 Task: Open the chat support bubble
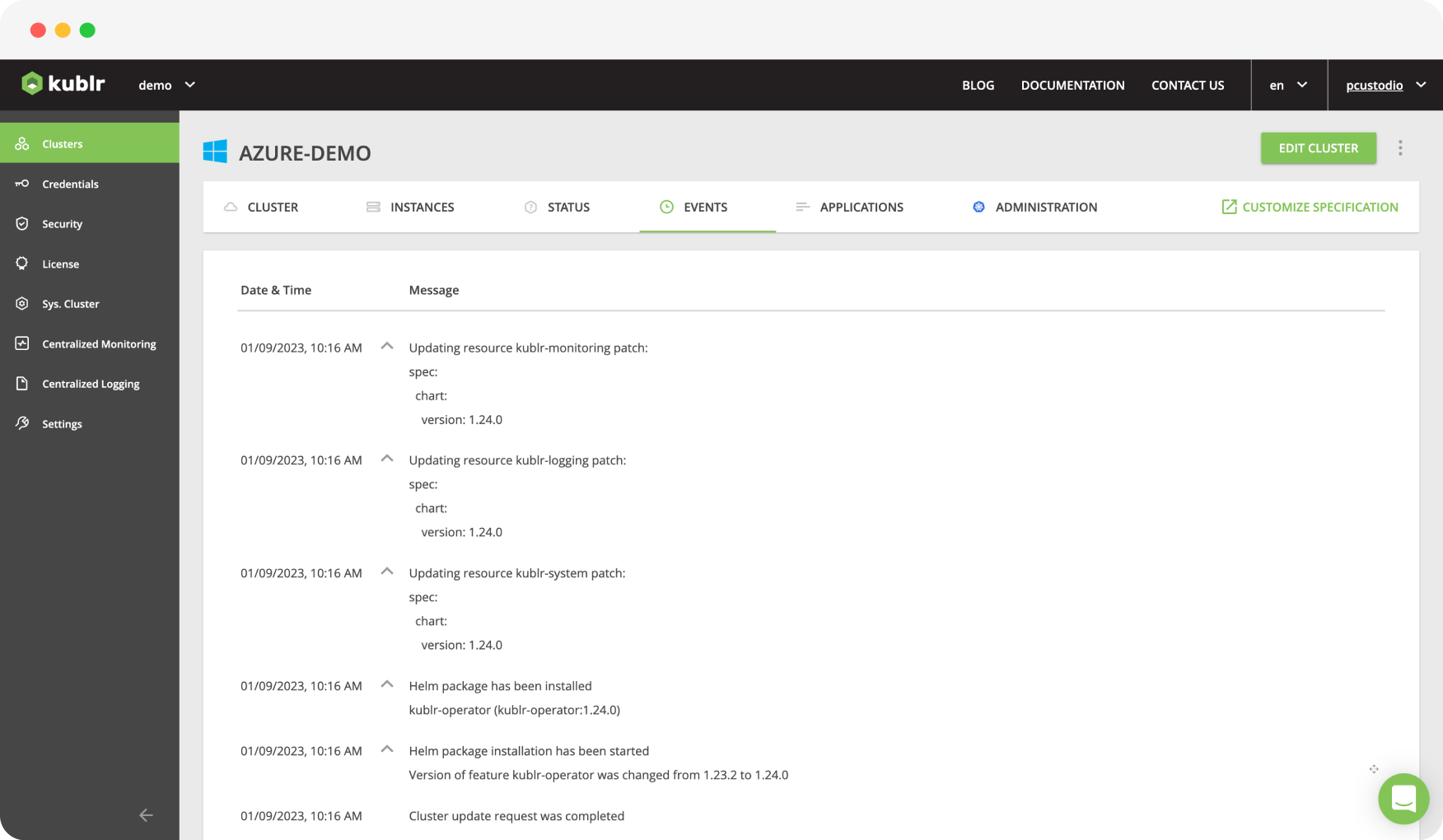(x=1403, y=799)
